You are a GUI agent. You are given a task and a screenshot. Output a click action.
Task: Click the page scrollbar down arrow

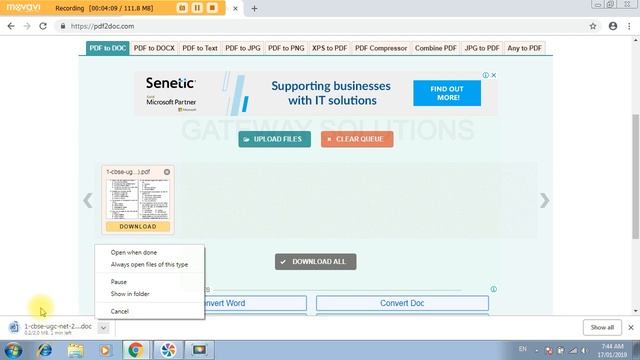pyautogui.click(x=636, y=311)
